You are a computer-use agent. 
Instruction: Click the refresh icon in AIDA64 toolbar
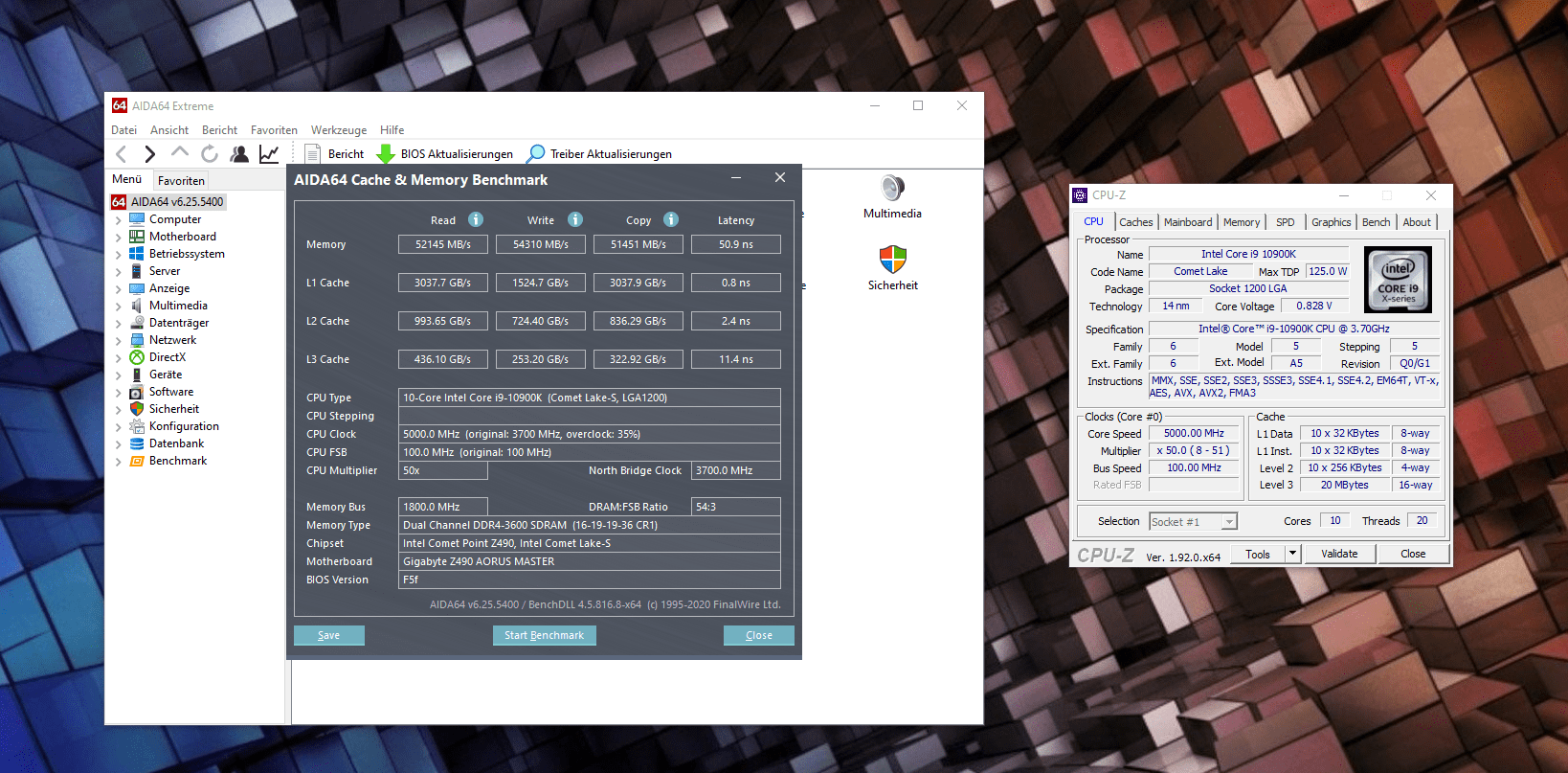pyautogui.click(x=210, y=153)
